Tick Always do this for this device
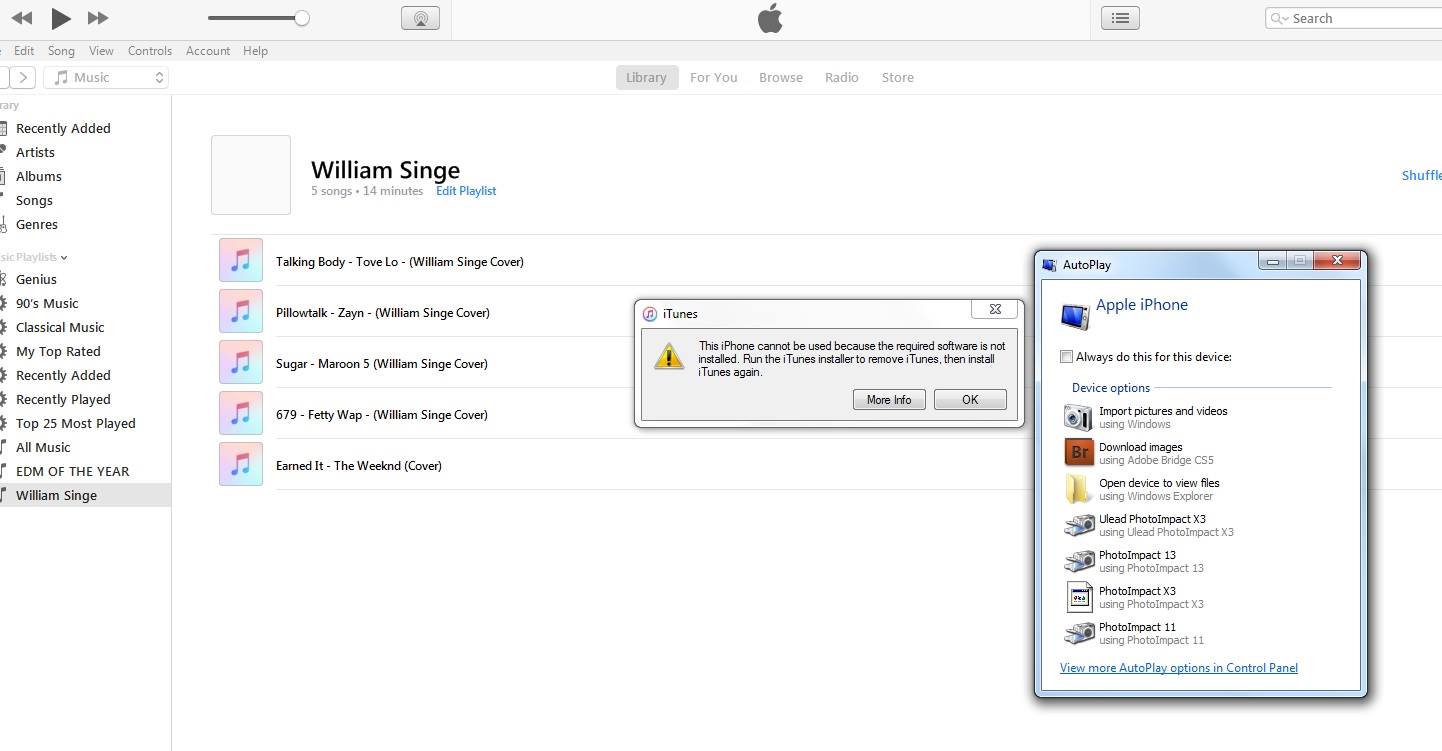The width and height of the screenshot is (1442, 751). click(1066, 356)
